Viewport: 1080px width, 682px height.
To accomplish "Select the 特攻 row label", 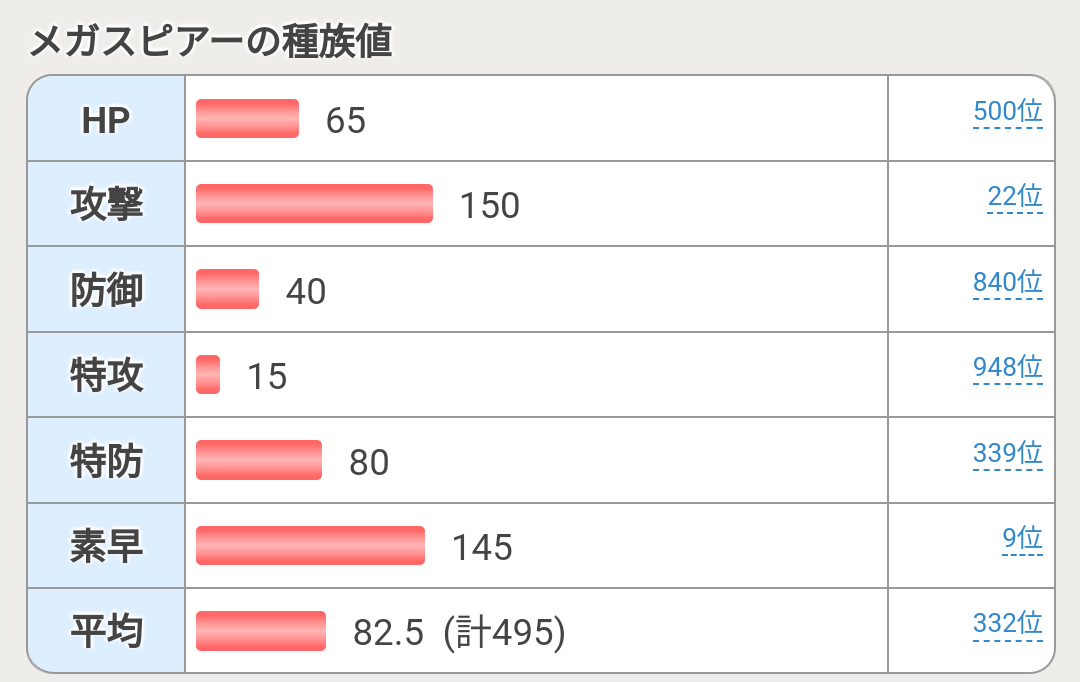I will click(107, 375).
